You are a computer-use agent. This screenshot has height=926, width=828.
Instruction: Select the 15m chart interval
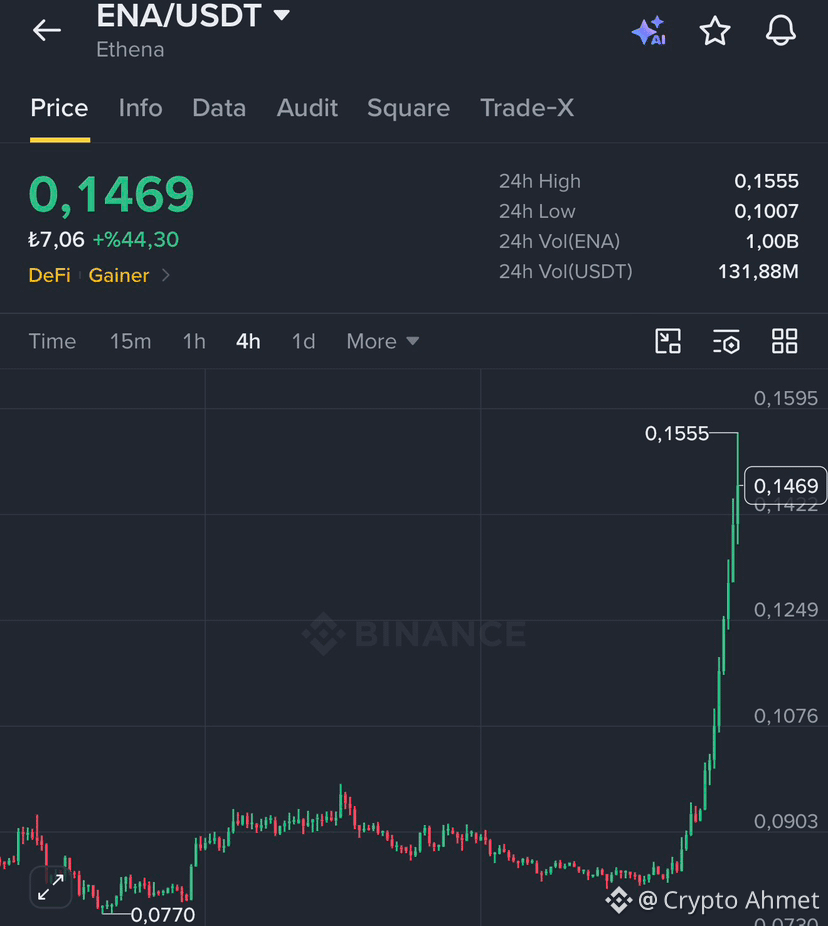131,341
